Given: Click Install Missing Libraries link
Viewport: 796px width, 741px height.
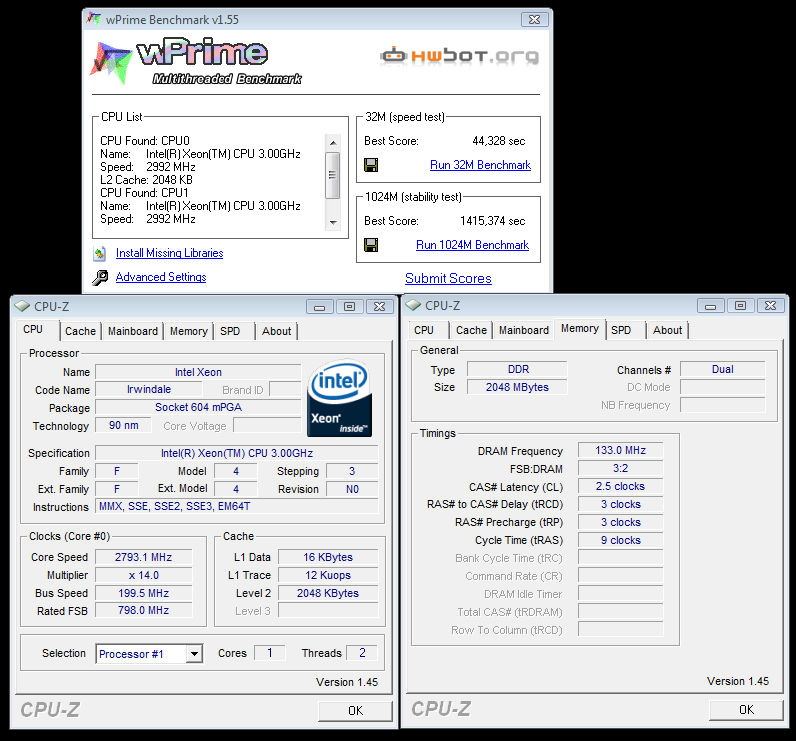Looking at the screenshot, I should click(x=170, y=253).
